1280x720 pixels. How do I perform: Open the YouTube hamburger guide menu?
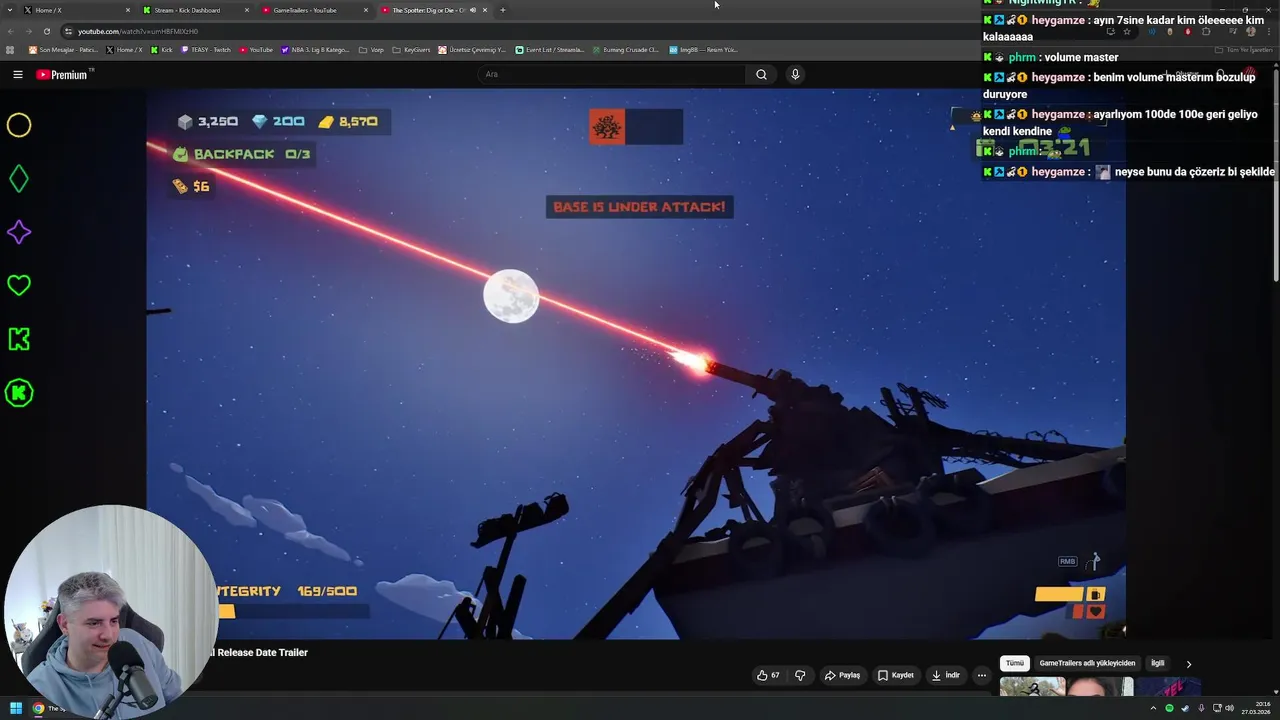pyautogui.click(x=17, y=74)
